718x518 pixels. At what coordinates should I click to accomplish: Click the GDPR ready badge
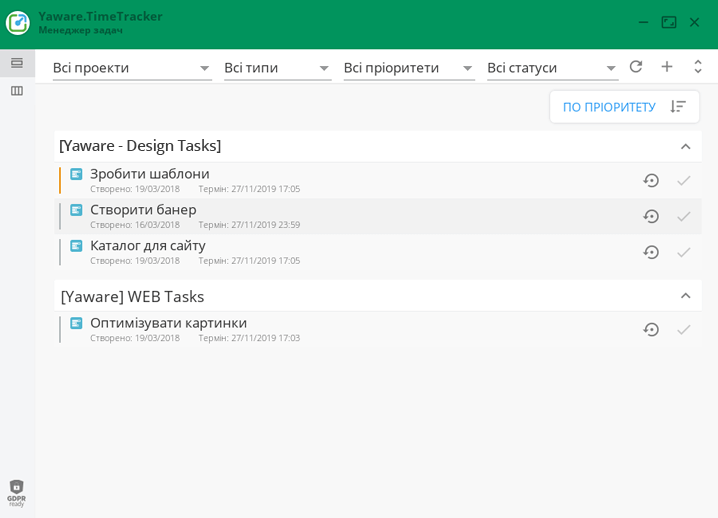pyautogui.click(x=16, y=492)
